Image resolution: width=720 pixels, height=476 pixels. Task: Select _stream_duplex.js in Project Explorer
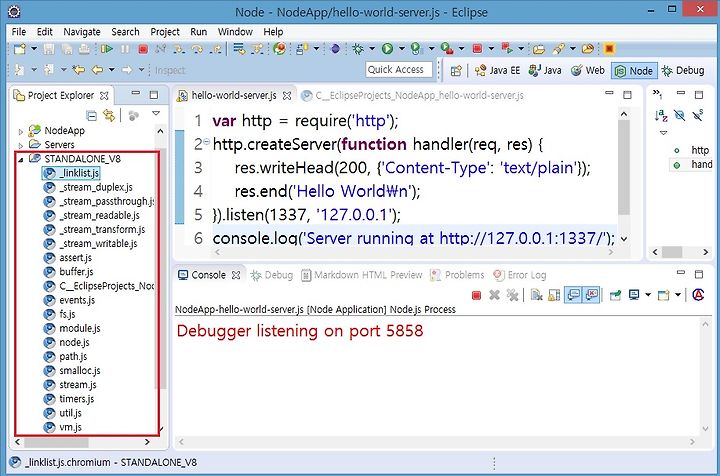click(88, 187)
